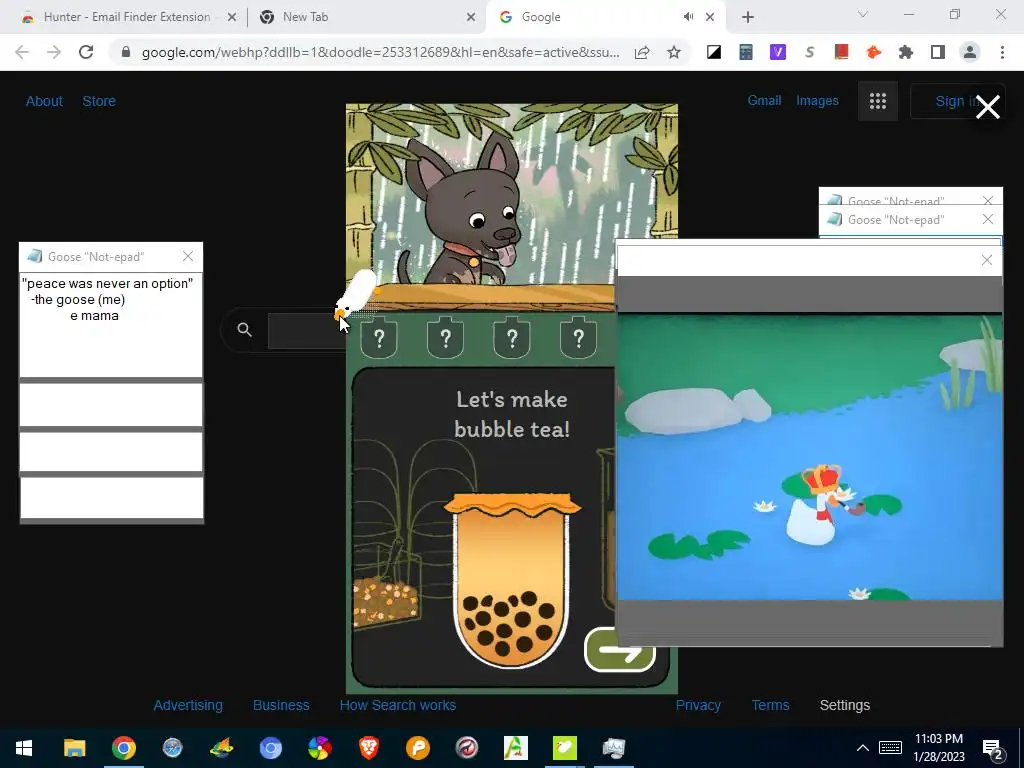Open the Chrome profile avatar

point(970,52)
